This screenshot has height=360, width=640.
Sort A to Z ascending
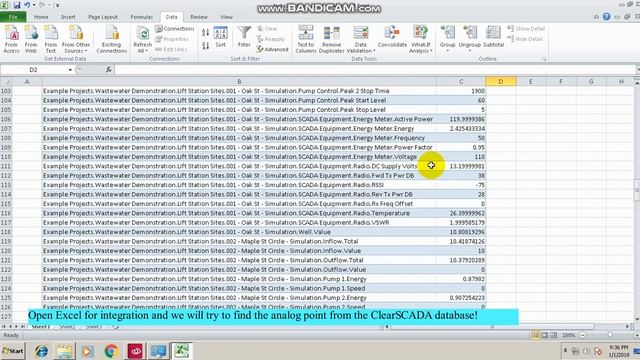(206, 32)
